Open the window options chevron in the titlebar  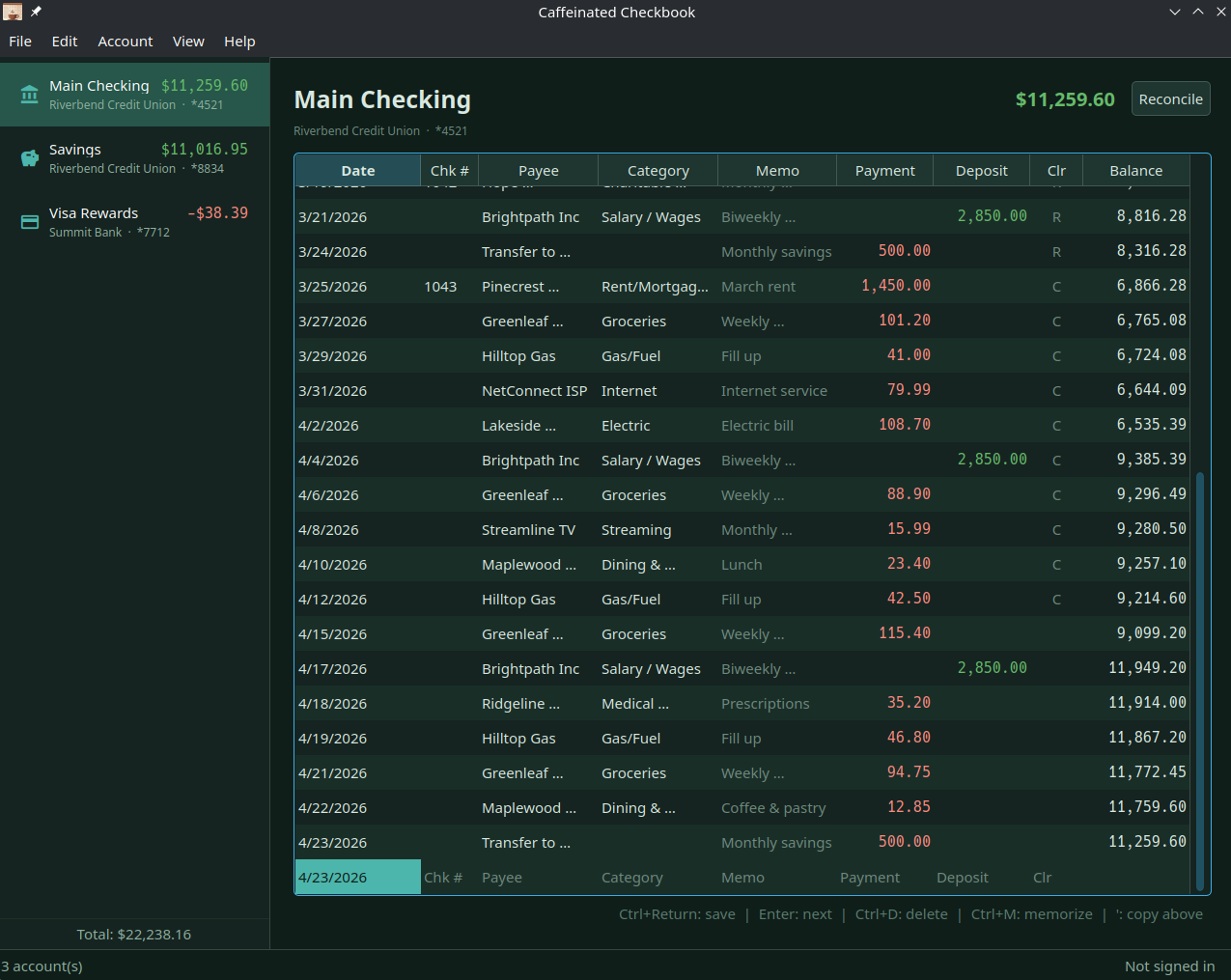pos(1174,12)
